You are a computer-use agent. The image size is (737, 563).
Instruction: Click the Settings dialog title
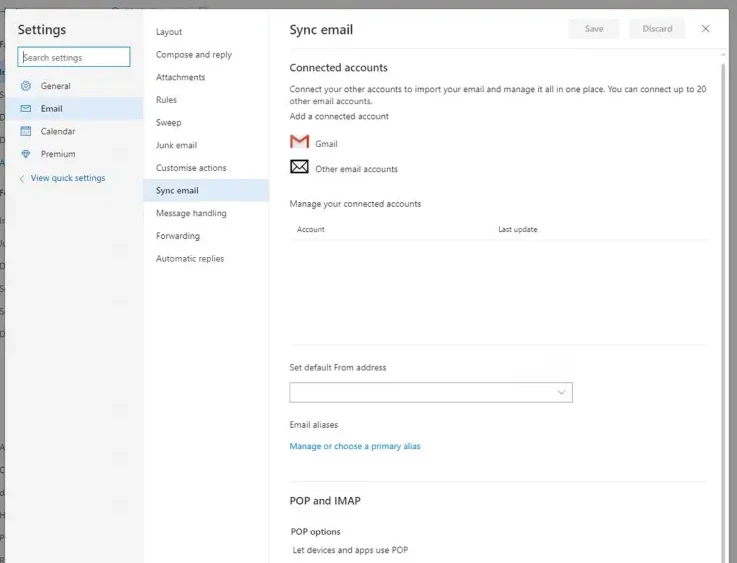[42, 30]
